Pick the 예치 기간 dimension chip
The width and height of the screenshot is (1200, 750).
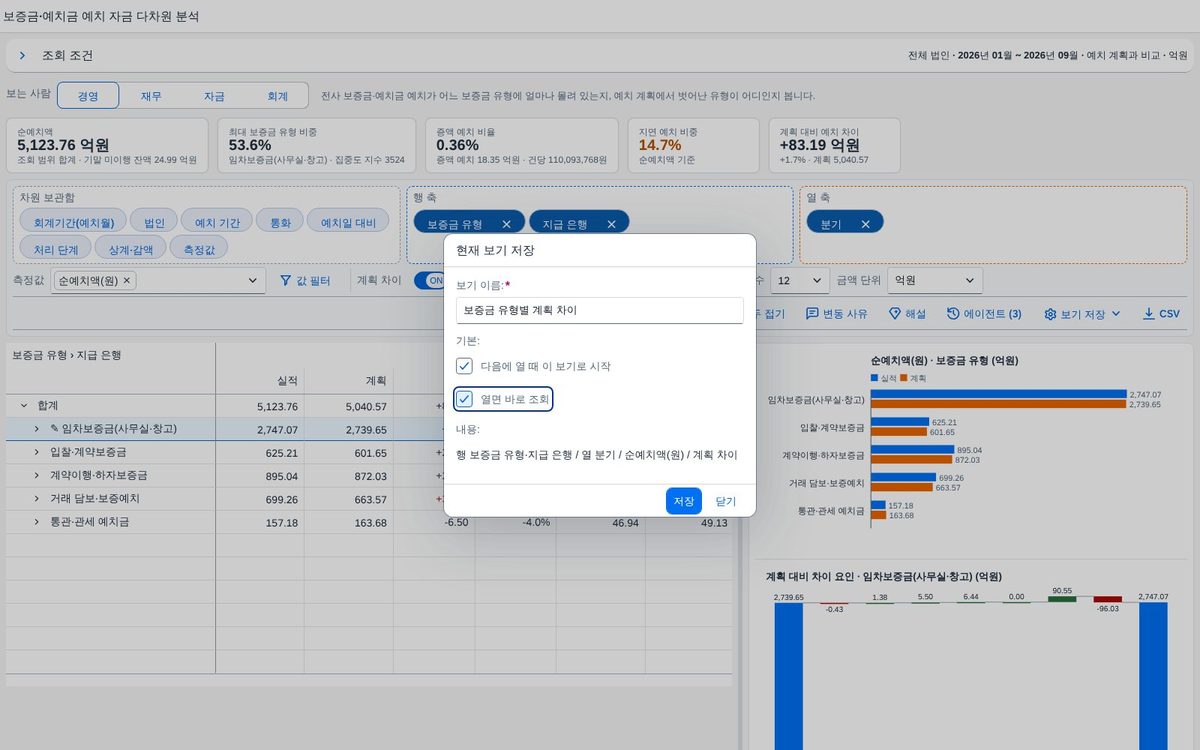(x=217, y=222)
